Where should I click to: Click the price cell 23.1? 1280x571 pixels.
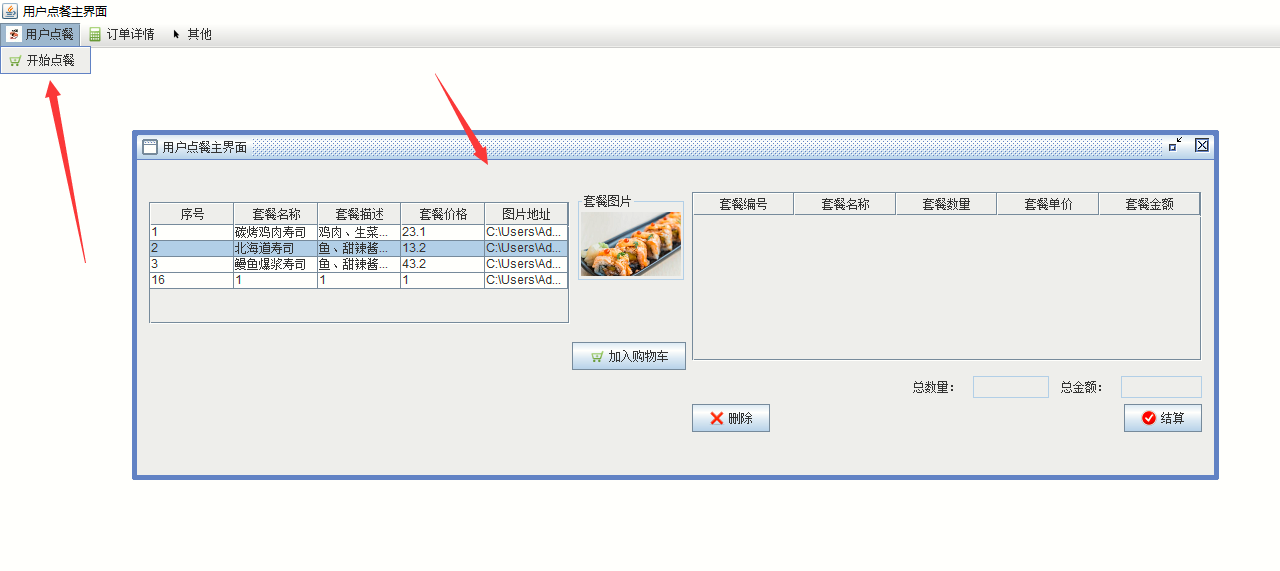(442, 232)
